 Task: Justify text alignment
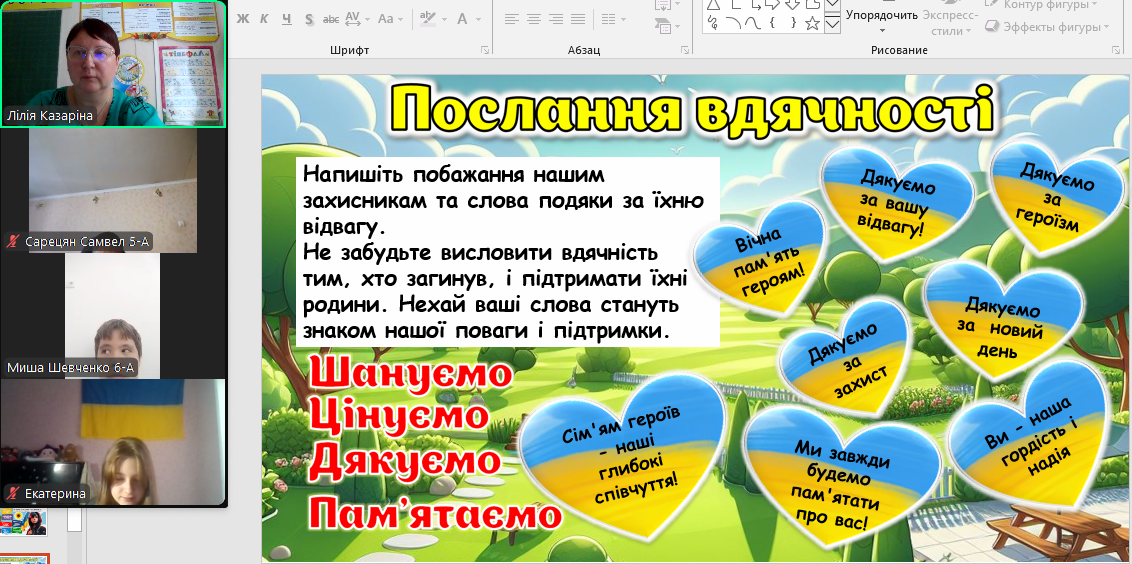click(x=578, y=19)
